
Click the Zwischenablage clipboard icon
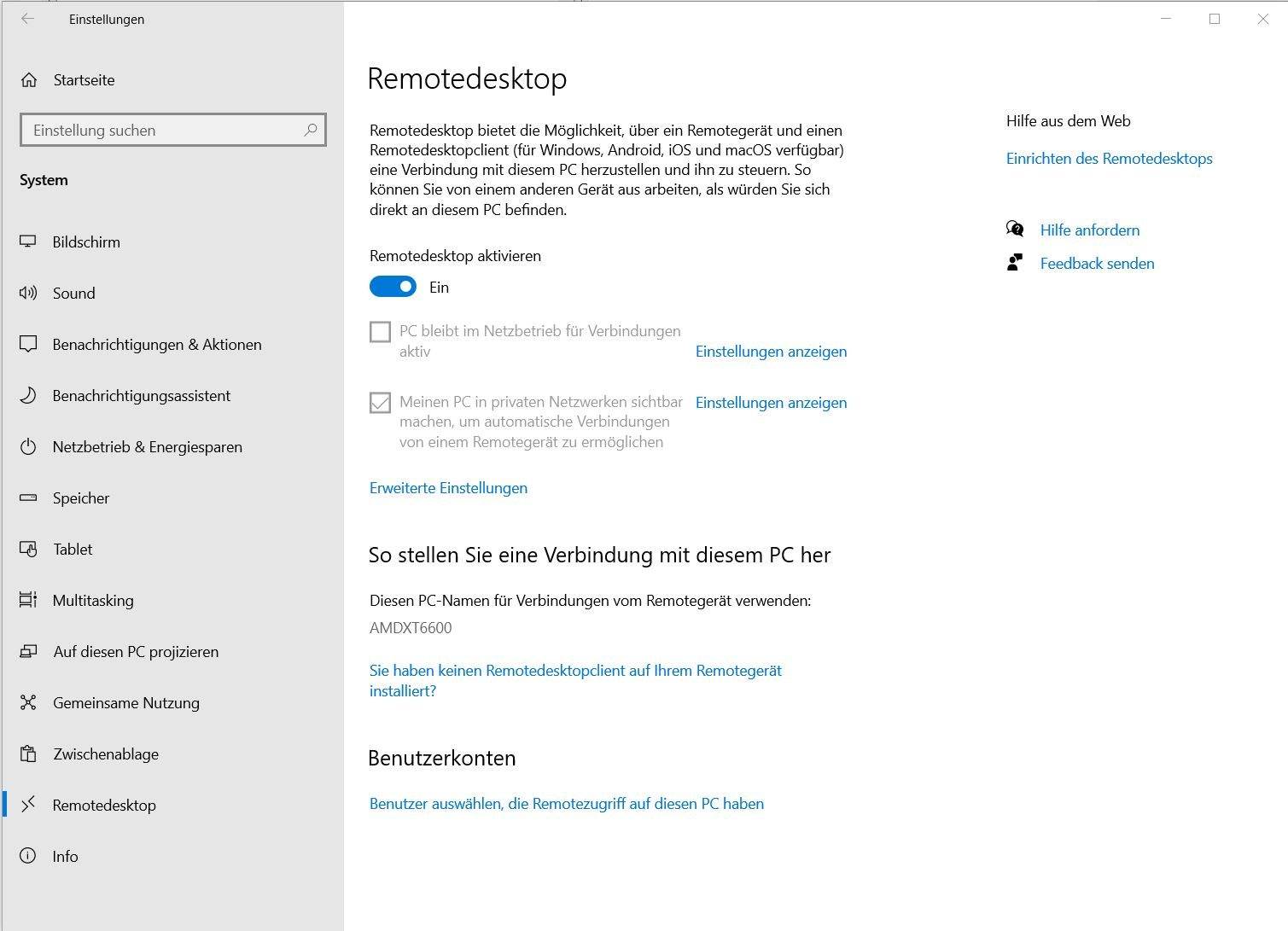(28, 754)
